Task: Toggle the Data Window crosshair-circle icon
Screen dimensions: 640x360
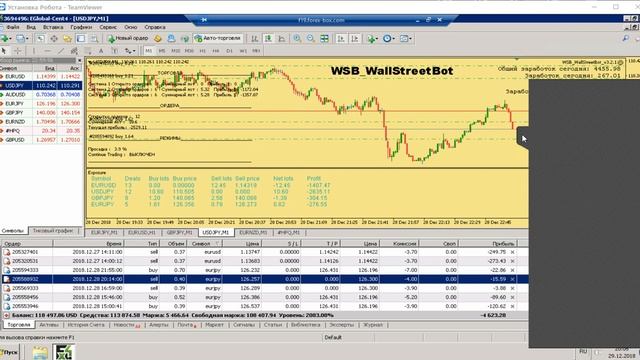Action: (54, 38)
